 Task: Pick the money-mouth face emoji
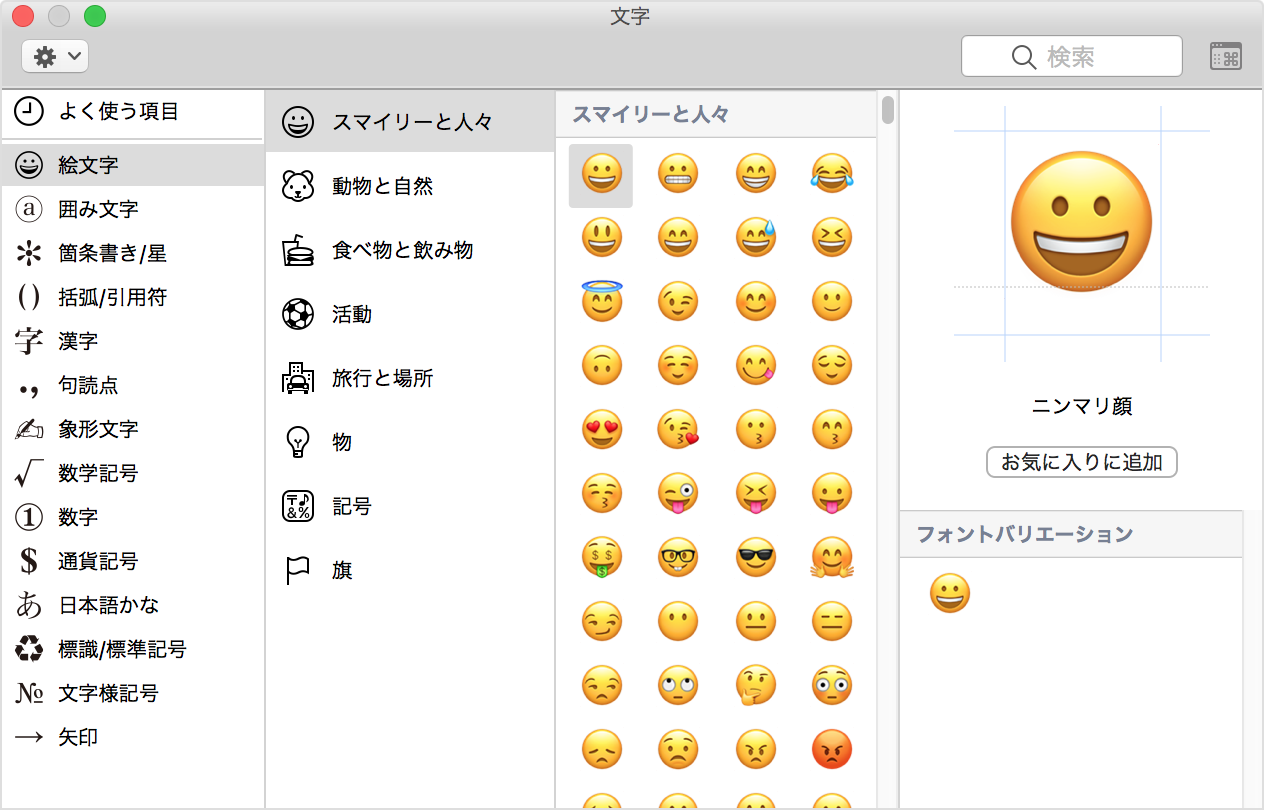pyautogui.click(x=601, y=558)
